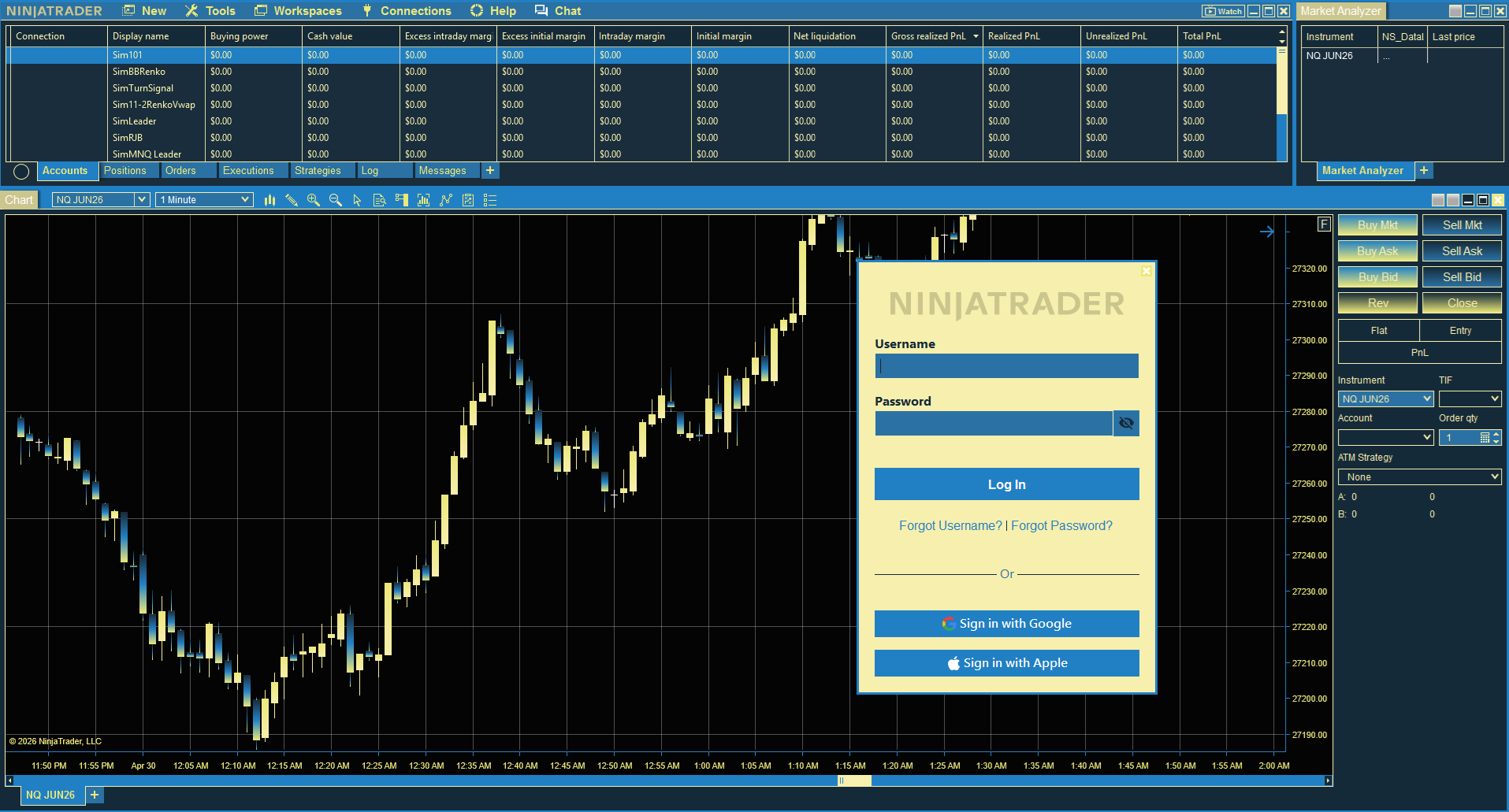Add a new chart tab
The image size is (1509, 812).
95,795
